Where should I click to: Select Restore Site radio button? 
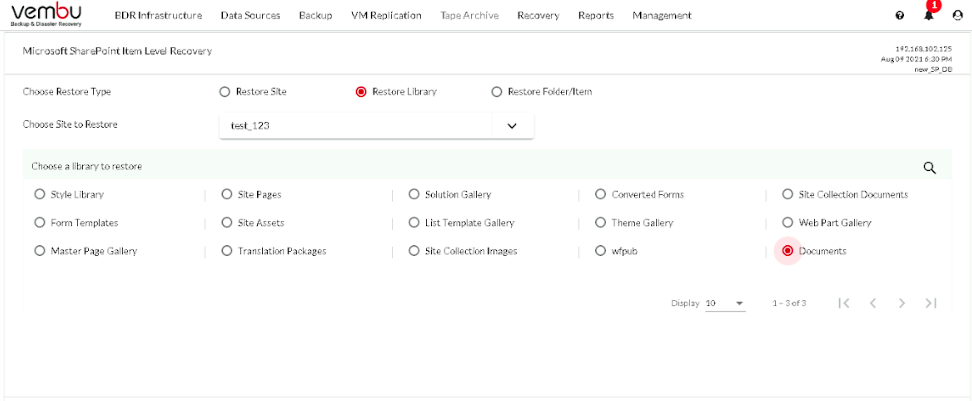tap(224, 92)
